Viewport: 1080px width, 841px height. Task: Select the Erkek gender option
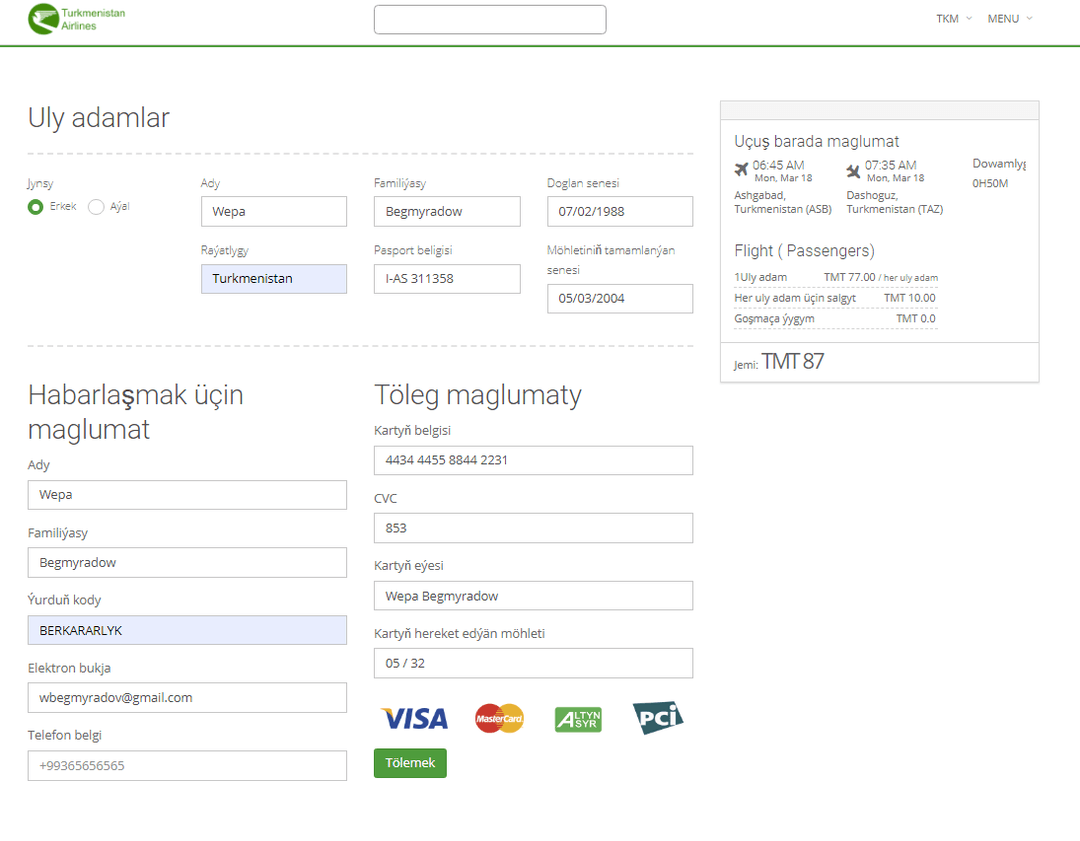click(x=34, y=207)
